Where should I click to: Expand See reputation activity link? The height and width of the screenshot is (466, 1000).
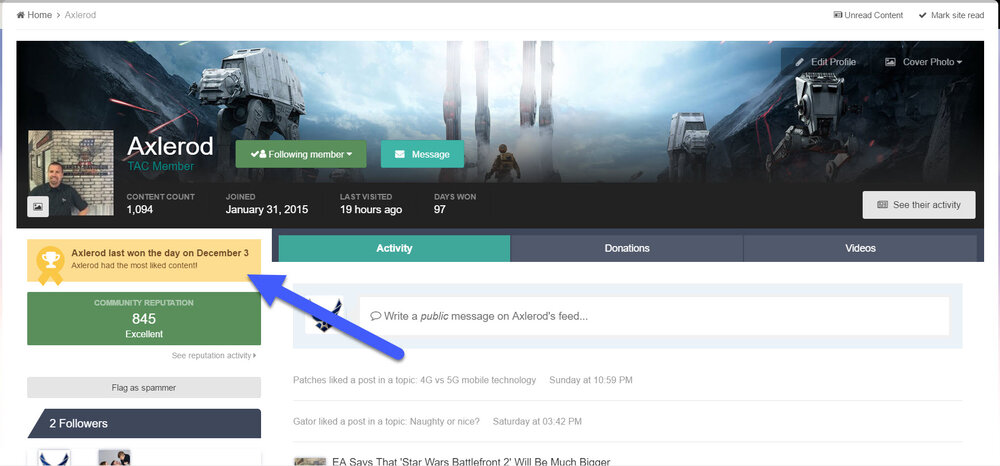tap(213, 355)
